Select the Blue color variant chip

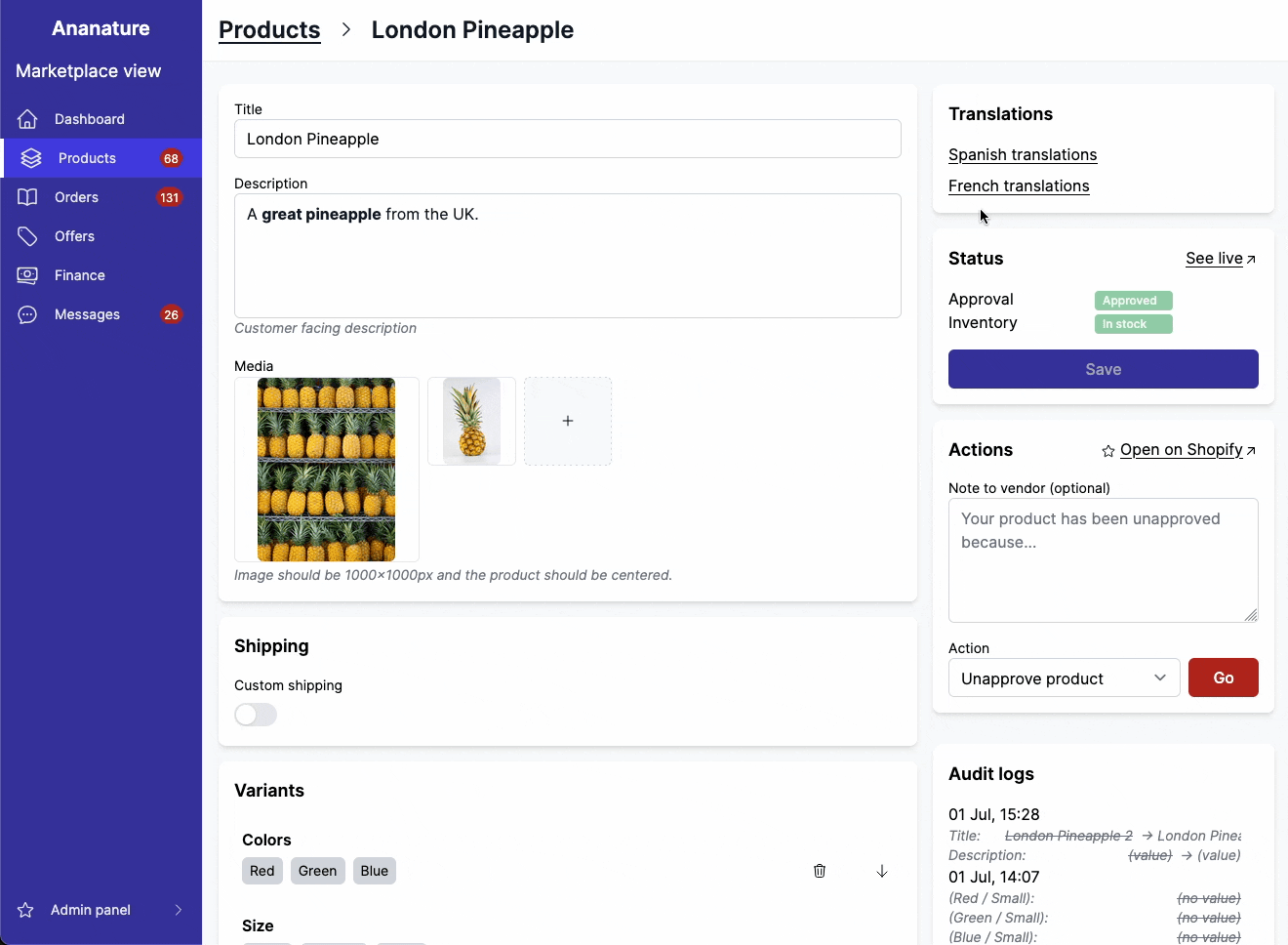tap(374, 870)
